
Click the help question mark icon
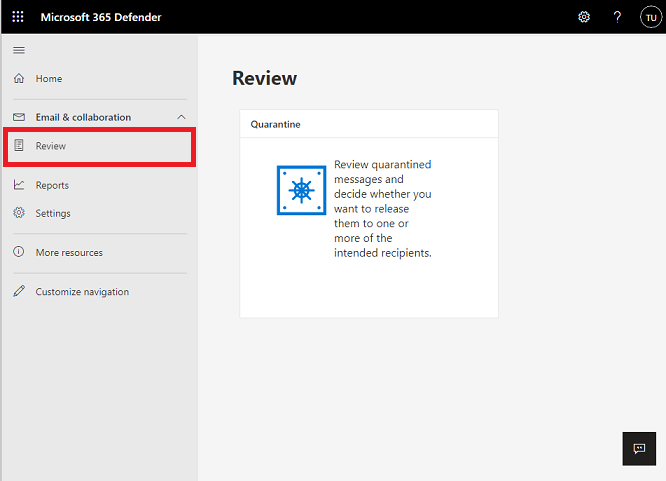(617, 17)
